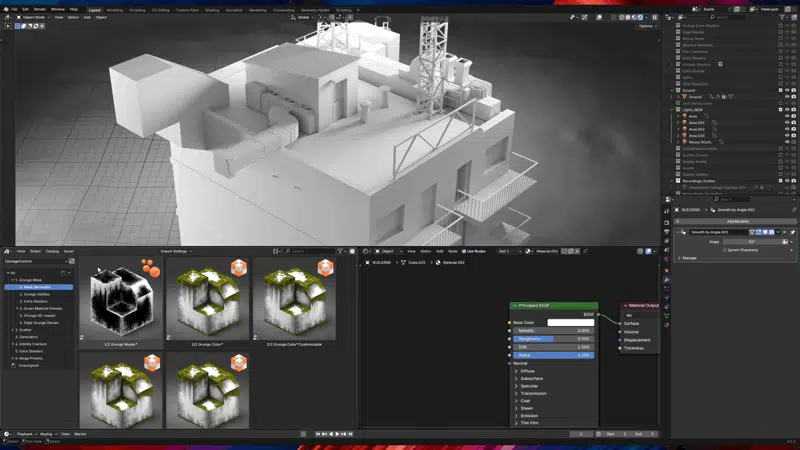Open the Modifiers wrench properties tab
Viewport: 800px width, 450px height.
667,280
